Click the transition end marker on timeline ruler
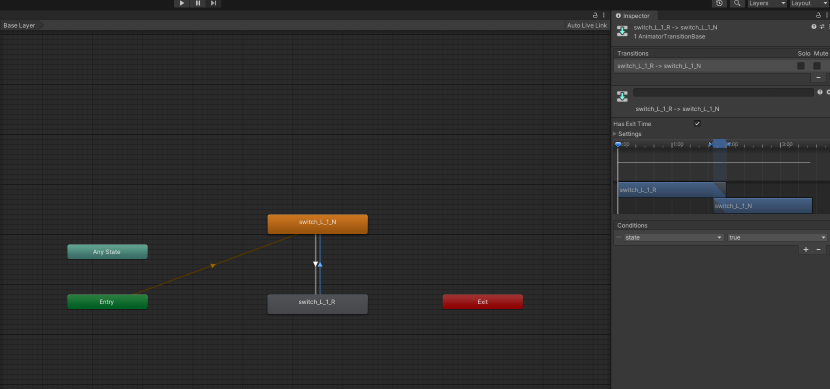This screenshot has height=389, width=830. click(728, 144)
